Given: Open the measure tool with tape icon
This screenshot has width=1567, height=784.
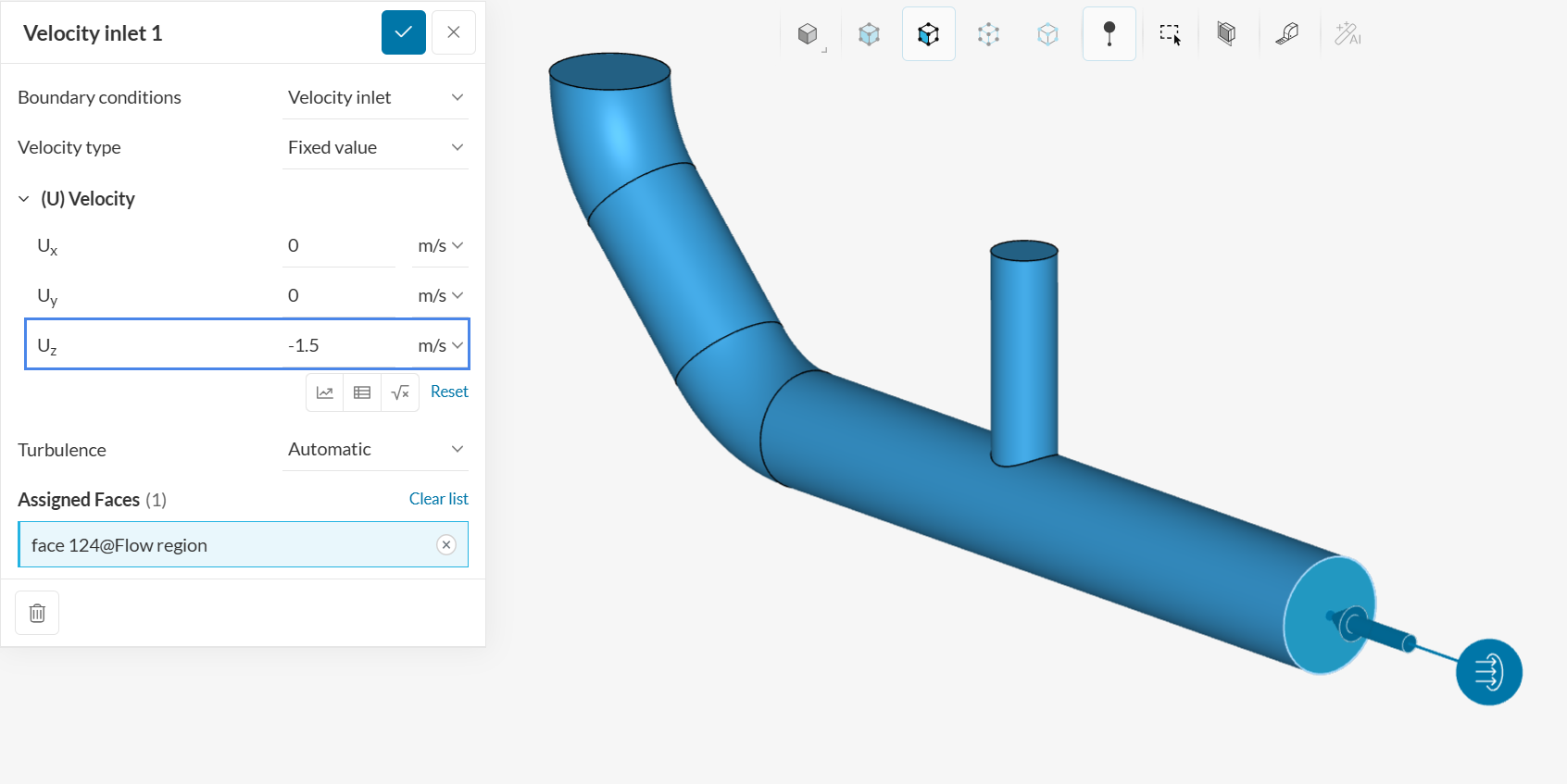Looking at the screenshot, I should [x=1286, y=35].
